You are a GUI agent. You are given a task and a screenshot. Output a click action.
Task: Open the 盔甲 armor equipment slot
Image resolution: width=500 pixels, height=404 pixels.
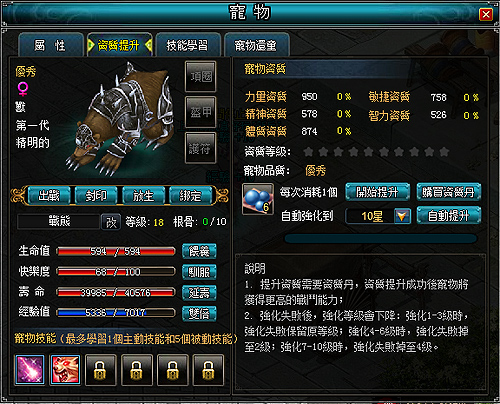pos(201,112)
